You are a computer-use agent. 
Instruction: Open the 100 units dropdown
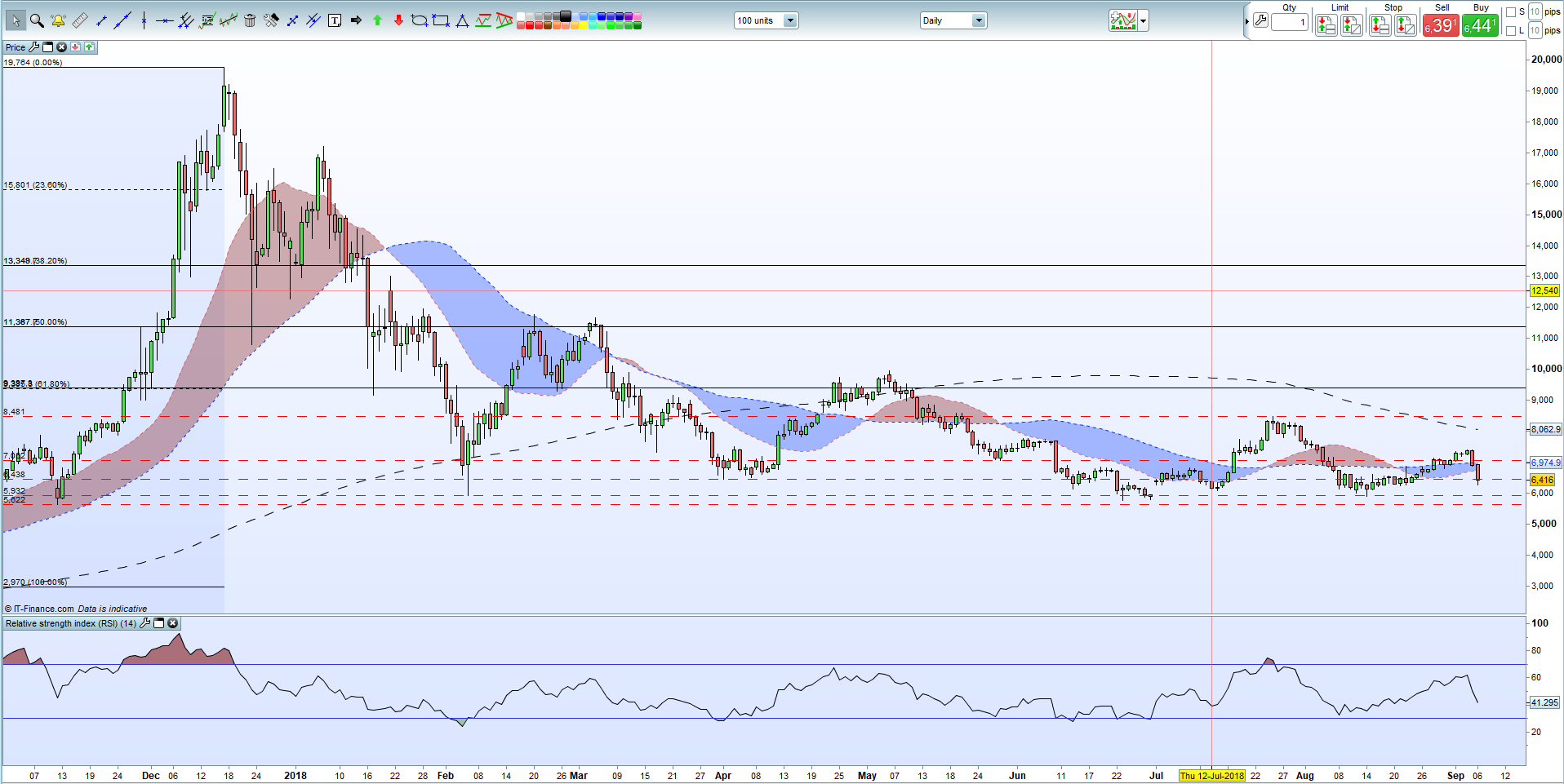766,20
